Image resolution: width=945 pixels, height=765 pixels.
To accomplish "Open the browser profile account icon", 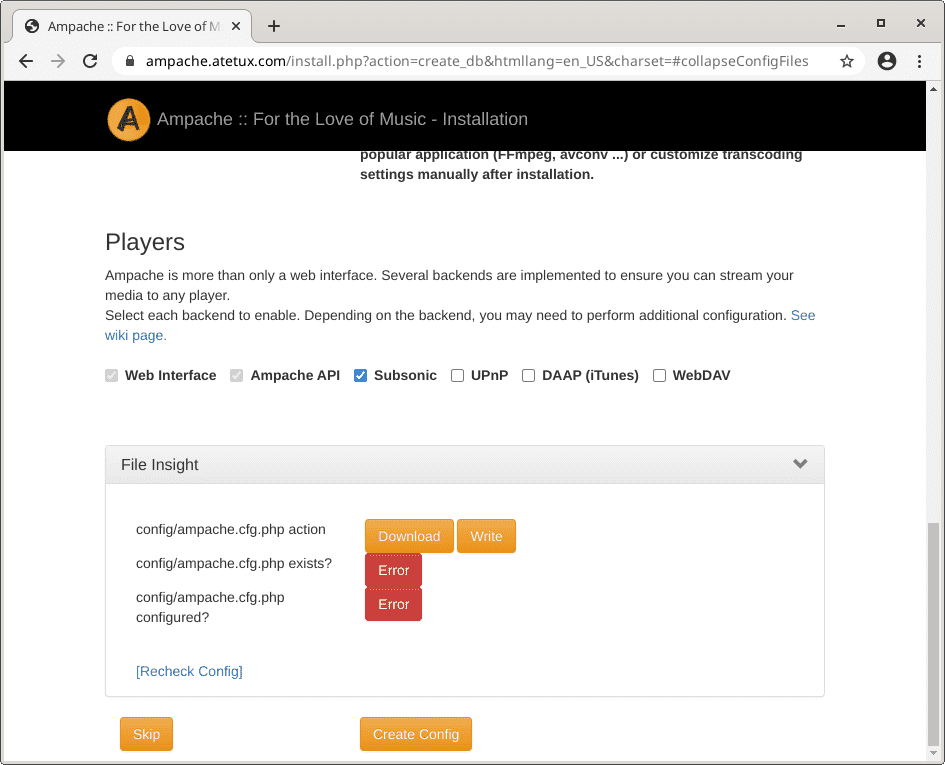I will pyautogui.click(x=886, y=61).
